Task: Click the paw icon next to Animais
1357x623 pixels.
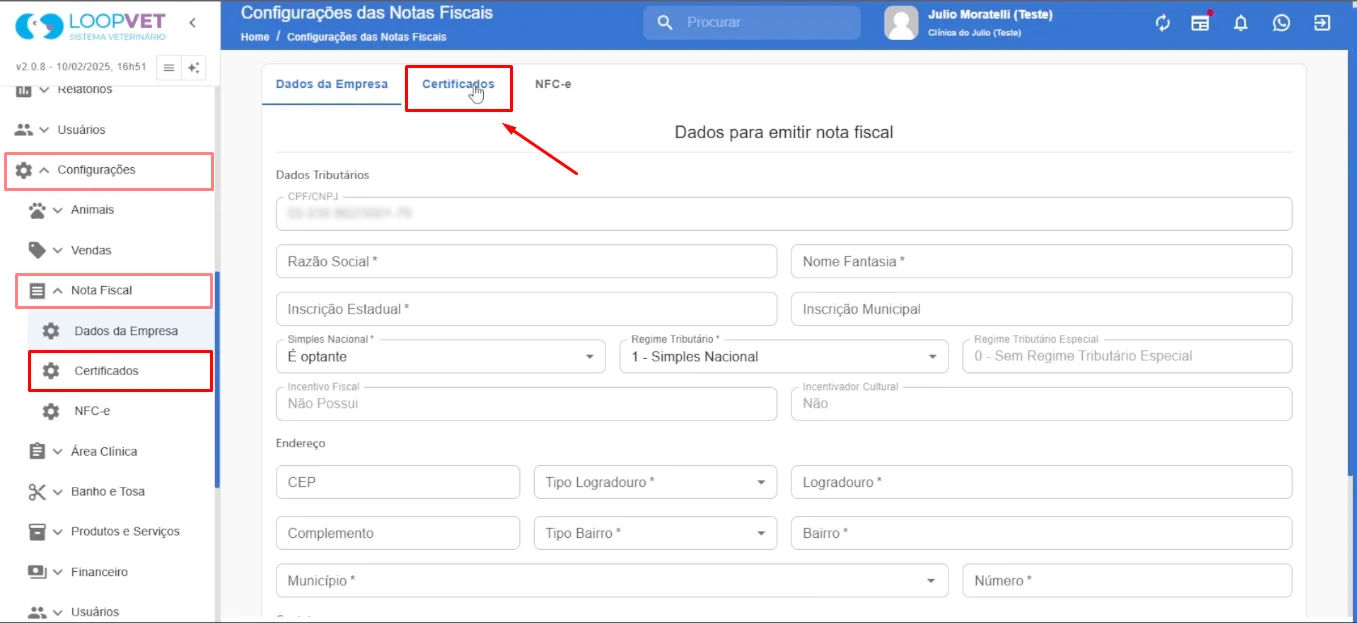Action: 37,210
